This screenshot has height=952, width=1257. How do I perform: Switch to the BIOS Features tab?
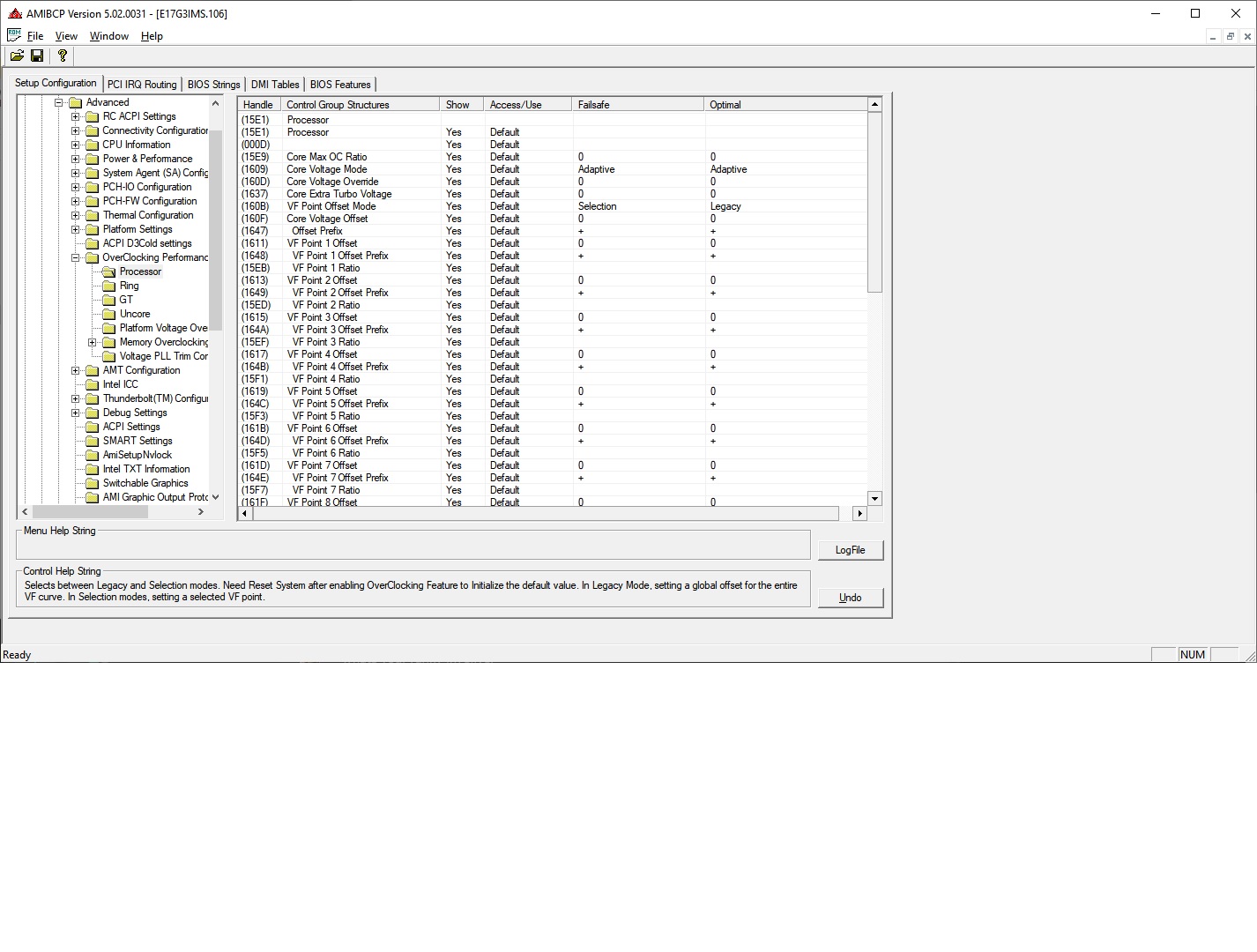tap(340, 85)
